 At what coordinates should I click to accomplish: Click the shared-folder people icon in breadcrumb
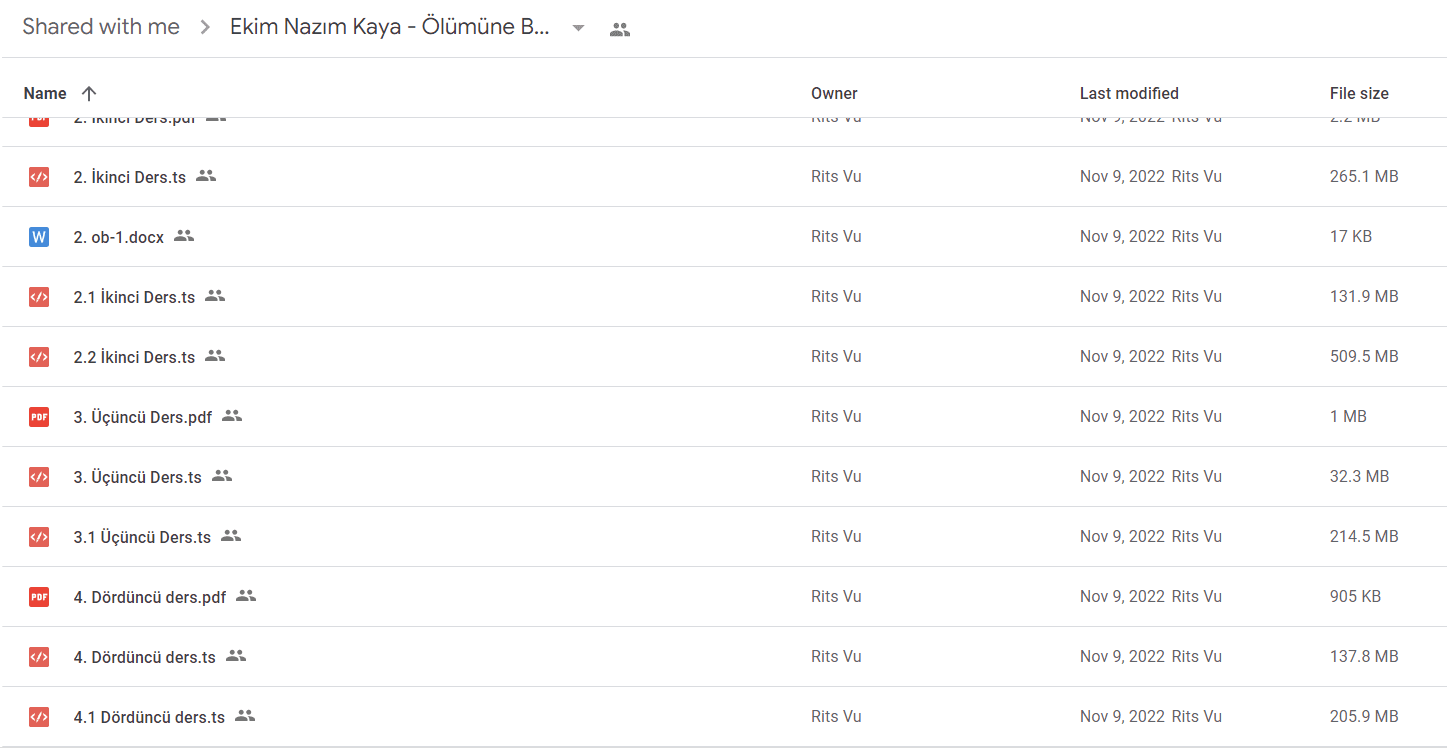(x=620, y=29)
